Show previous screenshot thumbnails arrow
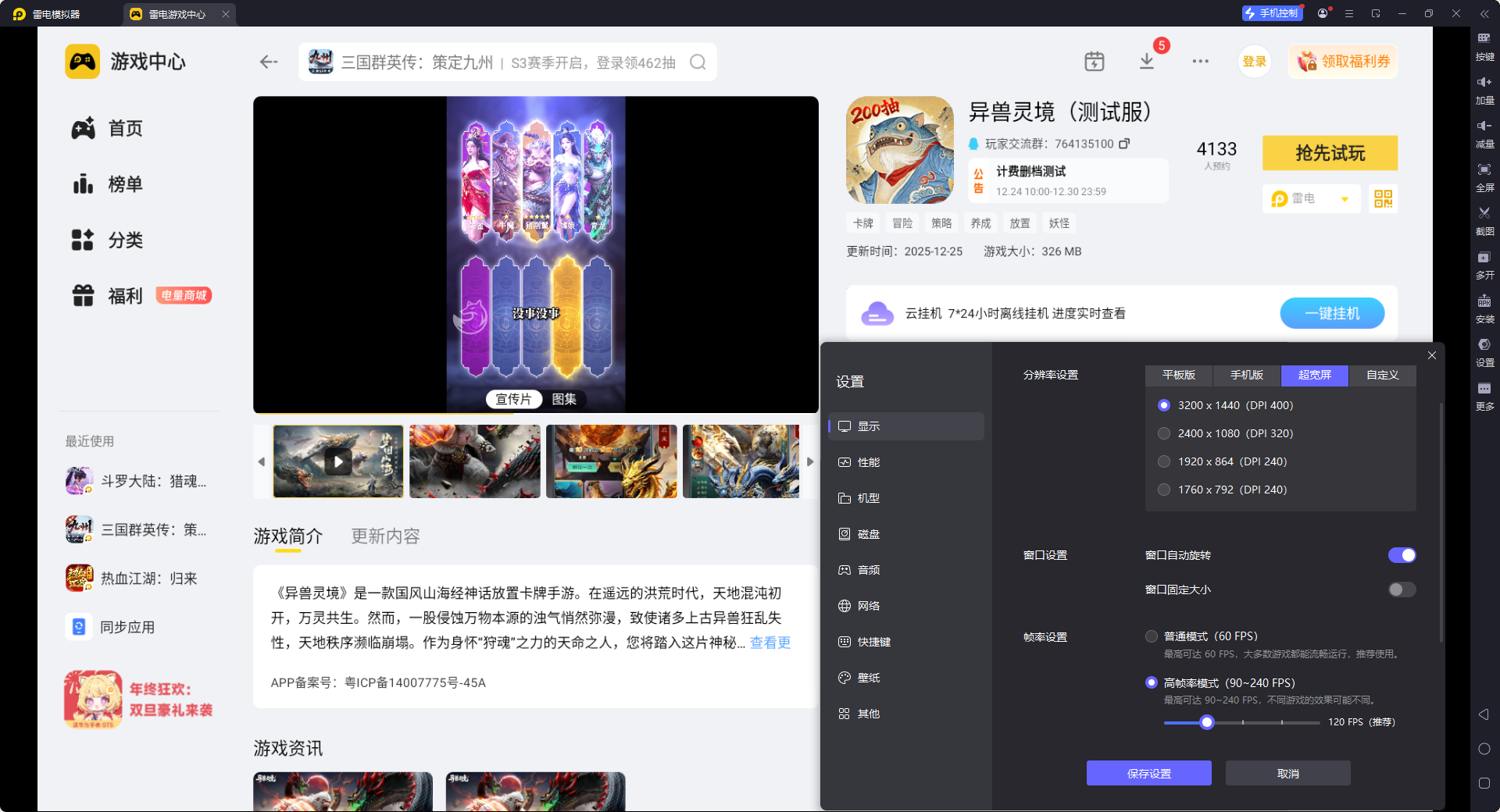1500x812 pixels. click(262, 461)
